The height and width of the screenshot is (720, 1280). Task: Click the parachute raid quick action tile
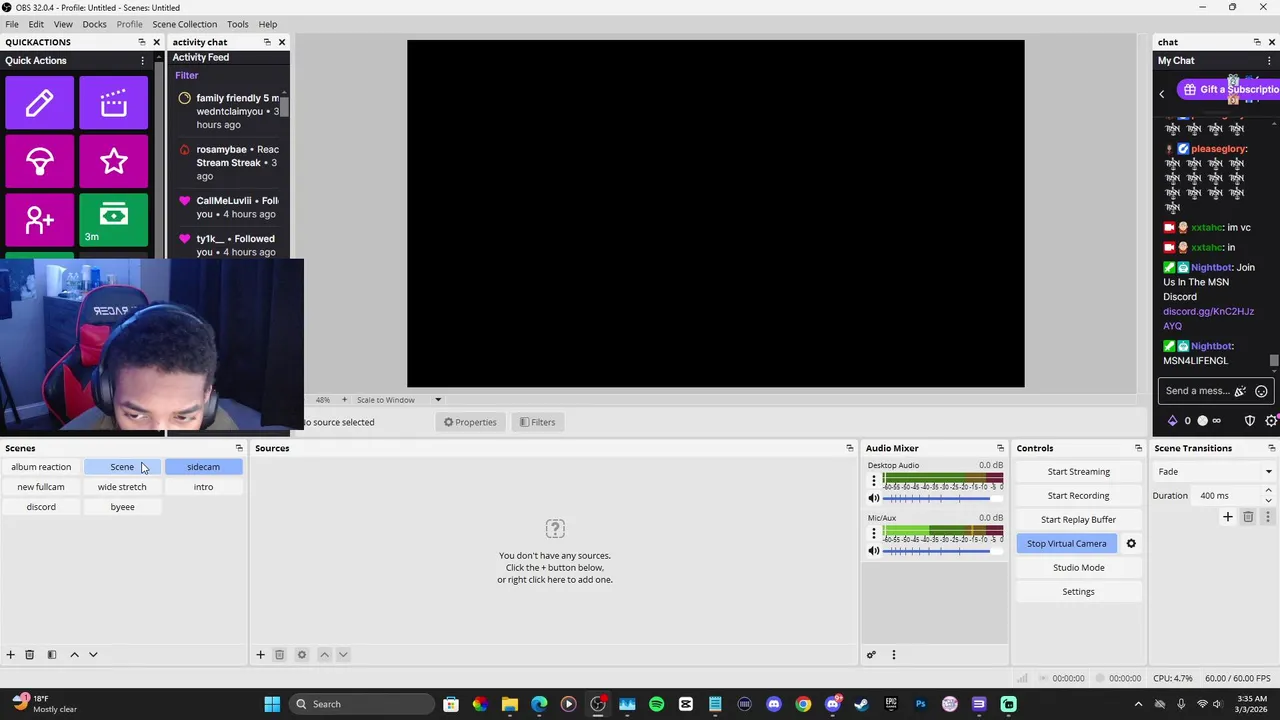(40, 161)
